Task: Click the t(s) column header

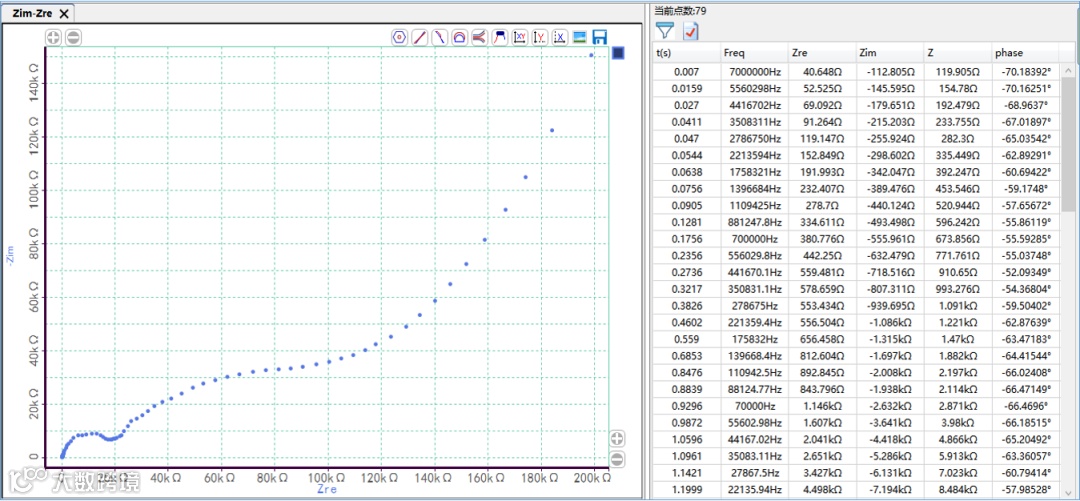Action: point(685,52)
